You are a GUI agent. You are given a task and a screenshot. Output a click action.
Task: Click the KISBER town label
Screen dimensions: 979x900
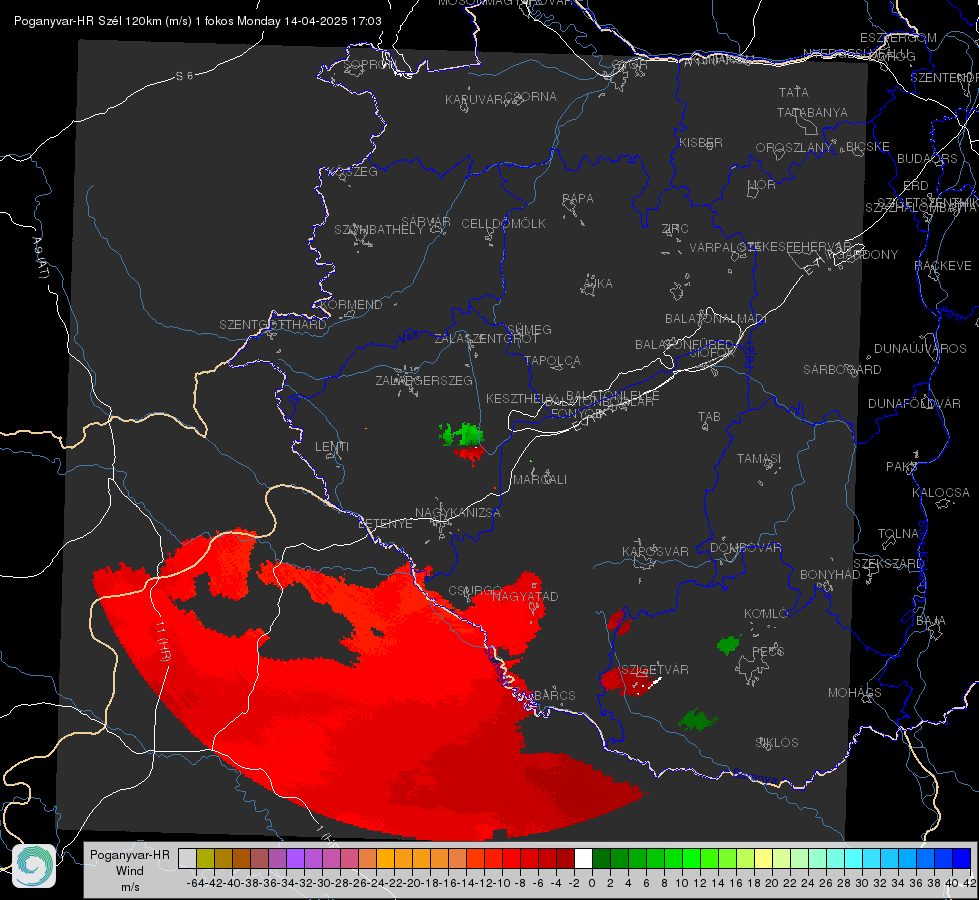click(701, 143)
